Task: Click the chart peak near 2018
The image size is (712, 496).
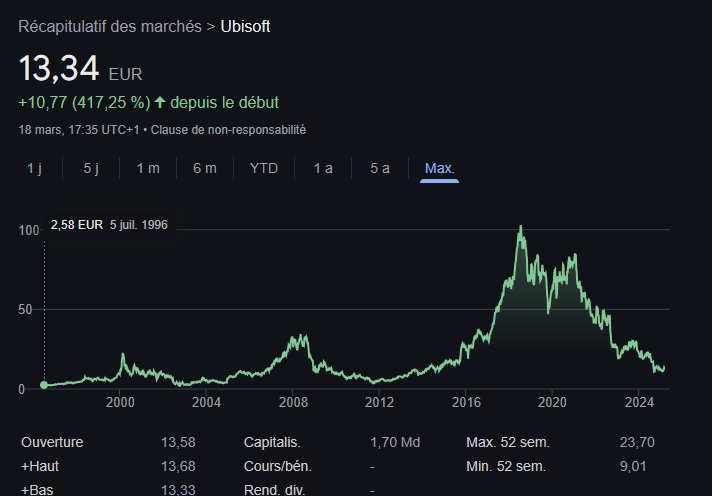Action: [x=520, y=227]
